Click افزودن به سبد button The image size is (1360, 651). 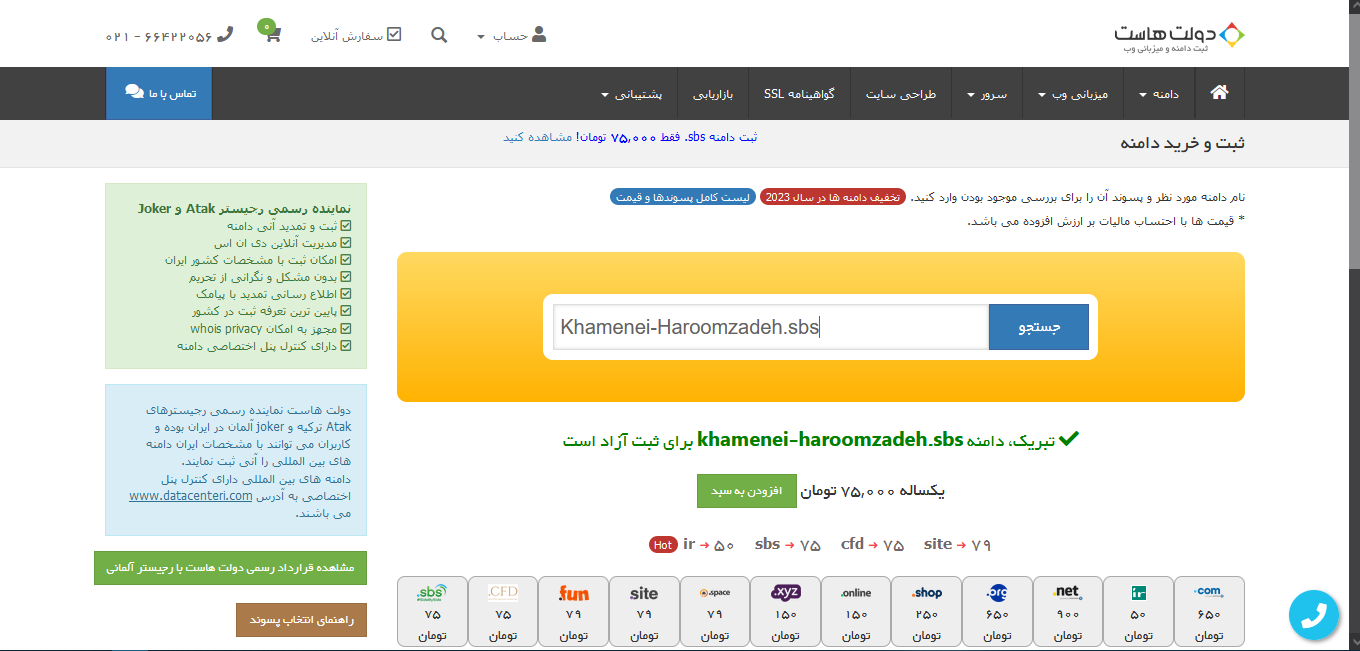(x=746, y=491)
